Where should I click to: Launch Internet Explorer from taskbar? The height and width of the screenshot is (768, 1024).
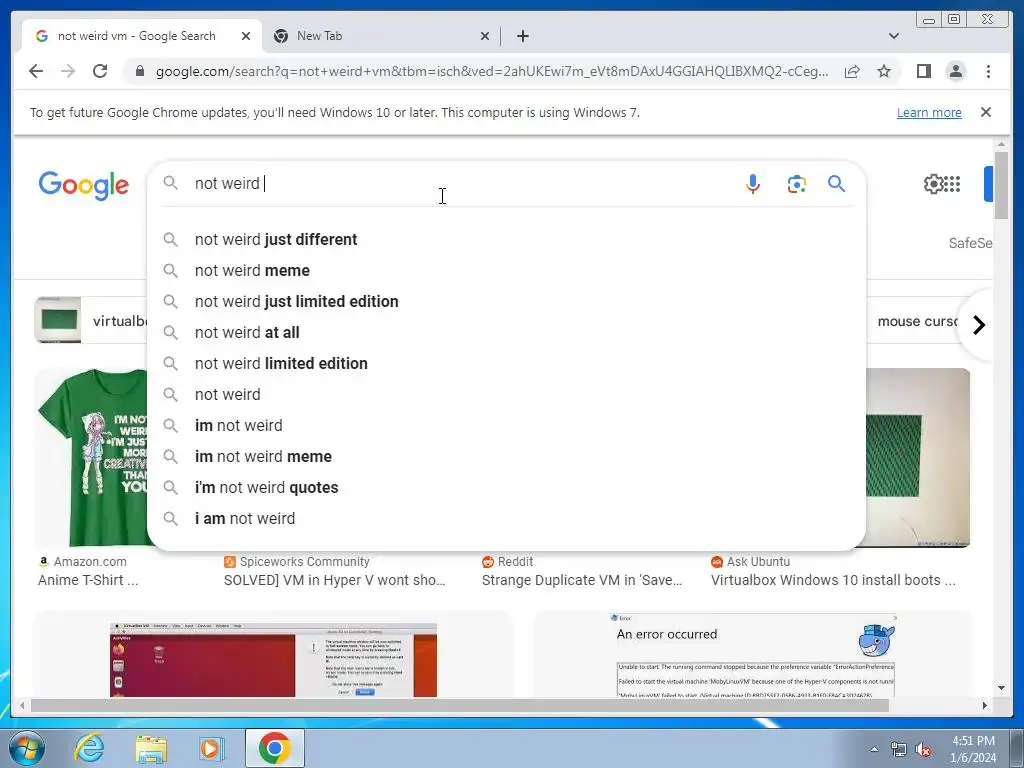(88, 748)
